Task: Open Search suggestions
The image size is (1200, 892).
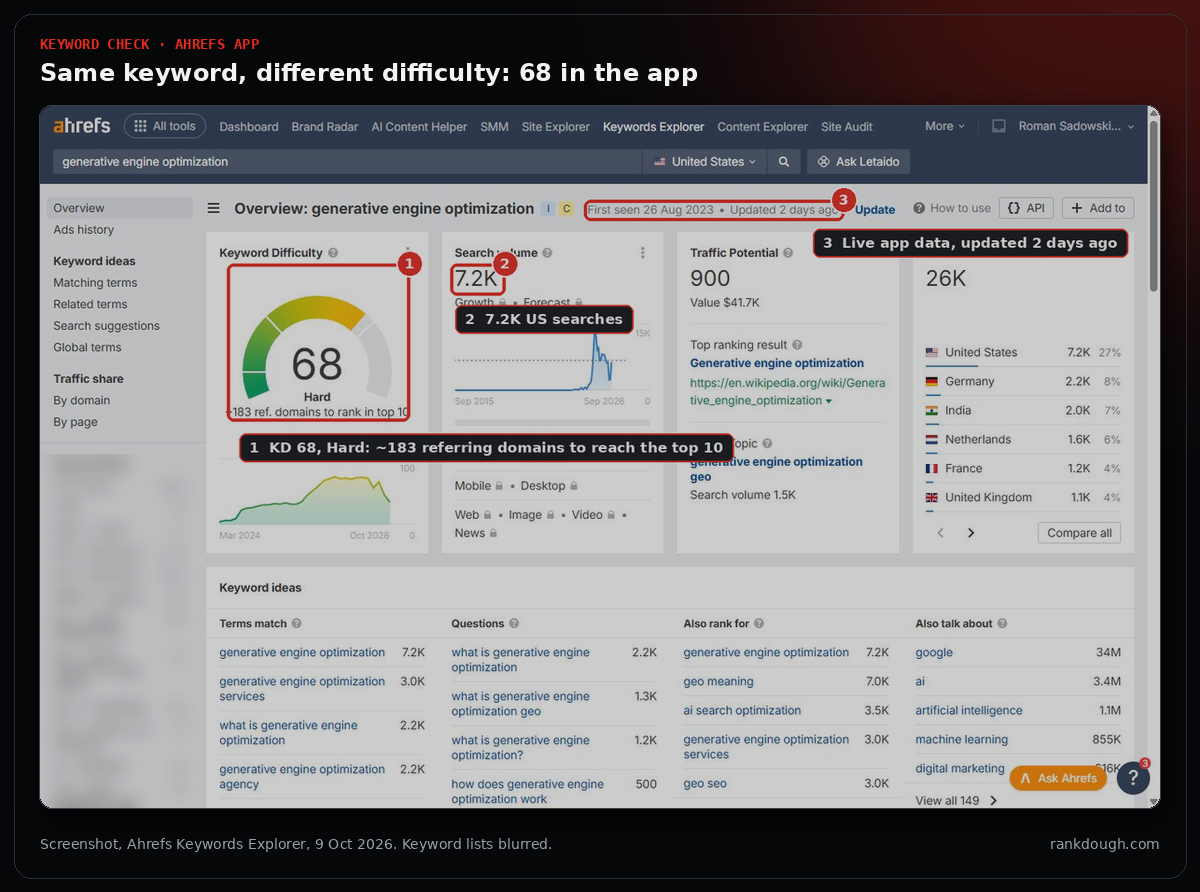Action: point(106,326)
